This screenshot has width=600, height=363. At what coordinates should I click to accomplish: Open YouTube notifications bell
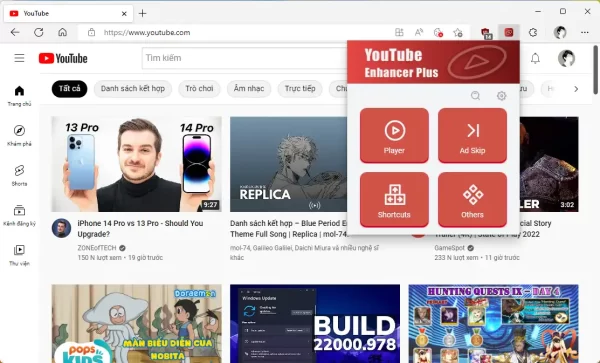click(535, 58)
